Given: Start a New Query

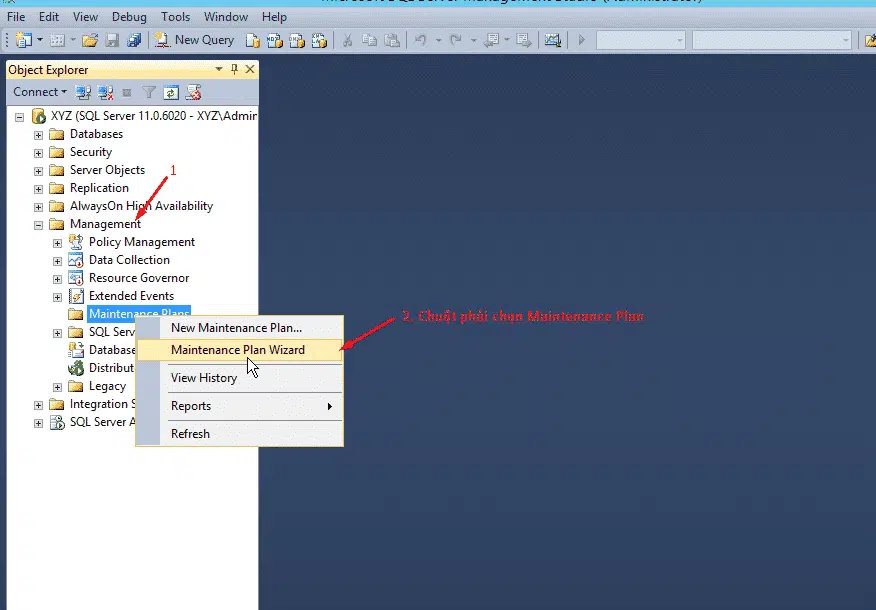Looking at the screenshot, I should pyautogui.click(x=194, y=40).
